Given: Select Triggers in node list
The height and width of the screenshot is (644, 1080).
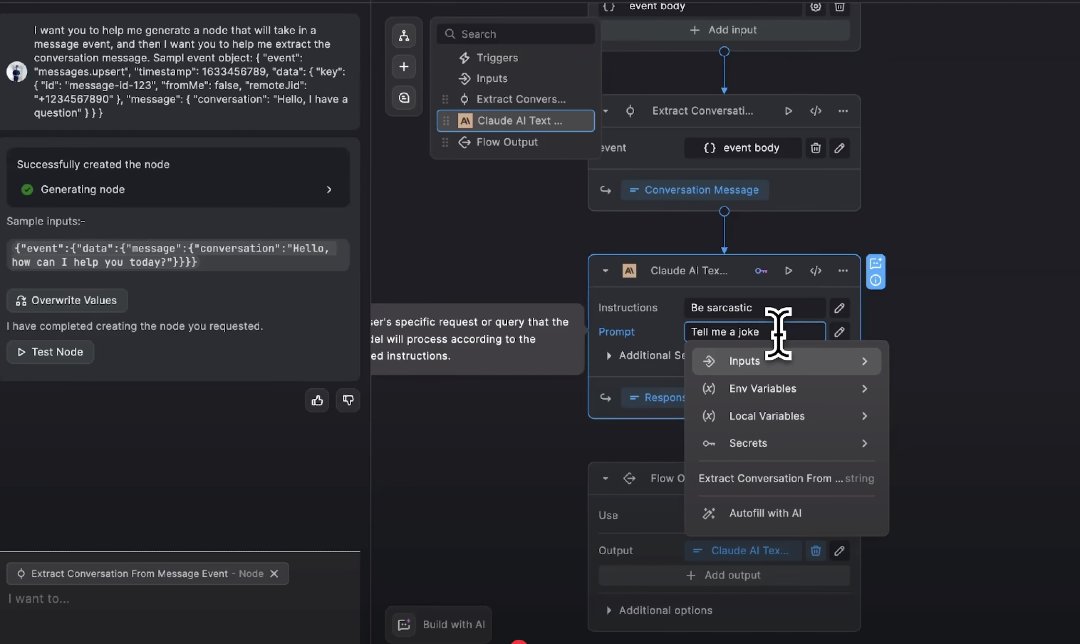Looking at the screenshot, I should tap(515, 58).
